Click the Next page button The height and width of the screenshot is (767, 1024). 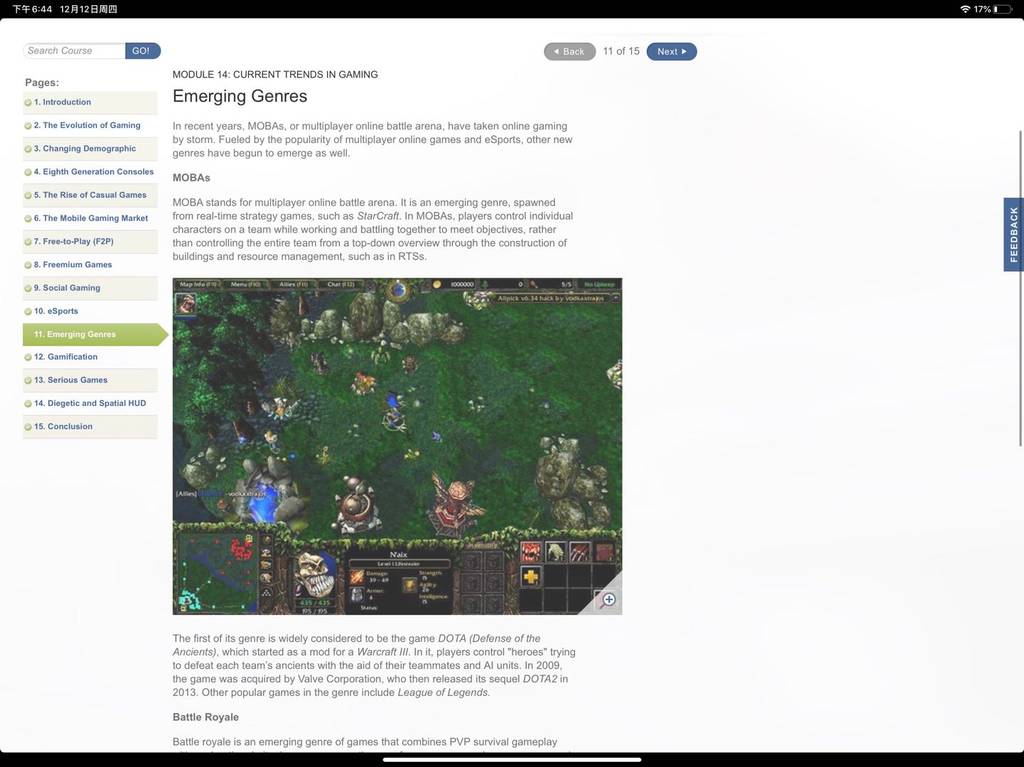click(x=671, y=52)
